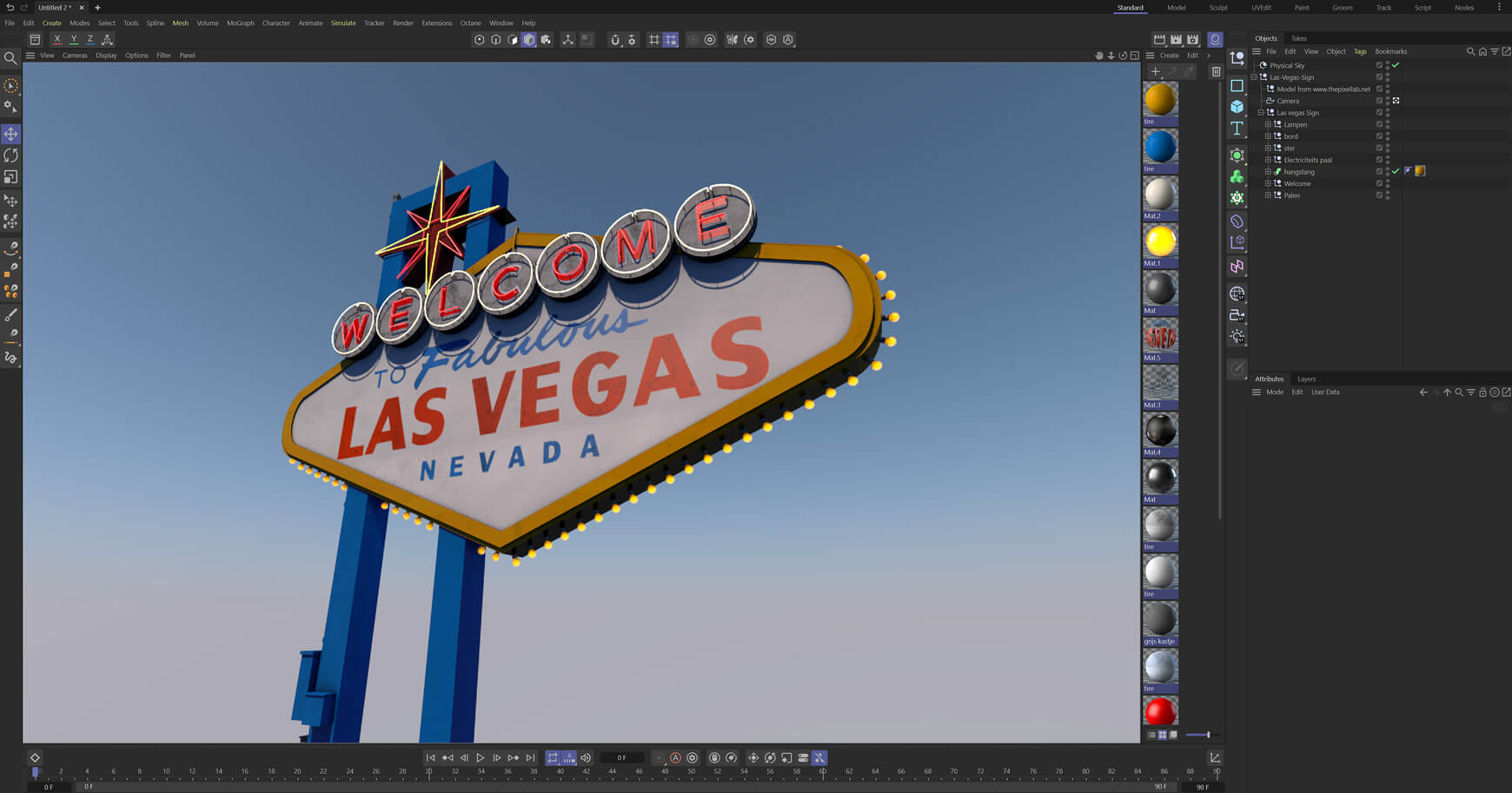The image size is (1512, 793).
Task: Toggle visibility dots for bord object
Action: click(1388, 136)
